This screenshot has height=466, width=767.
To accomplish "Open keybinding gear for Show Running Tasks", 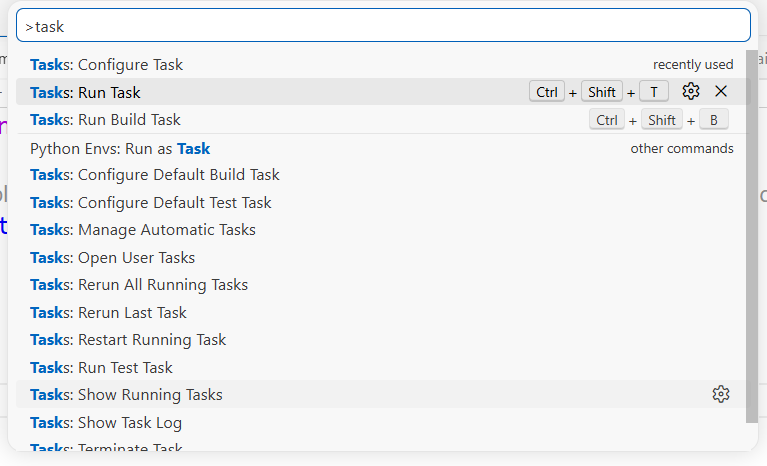I will (x=721, y=394).
